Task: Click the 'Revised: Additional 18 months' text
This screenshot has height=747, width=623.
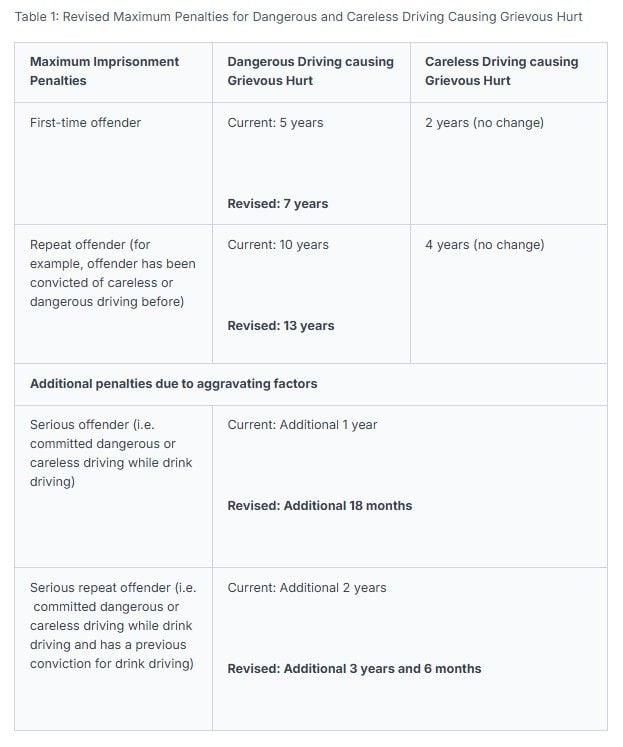Action: [320, 506]
